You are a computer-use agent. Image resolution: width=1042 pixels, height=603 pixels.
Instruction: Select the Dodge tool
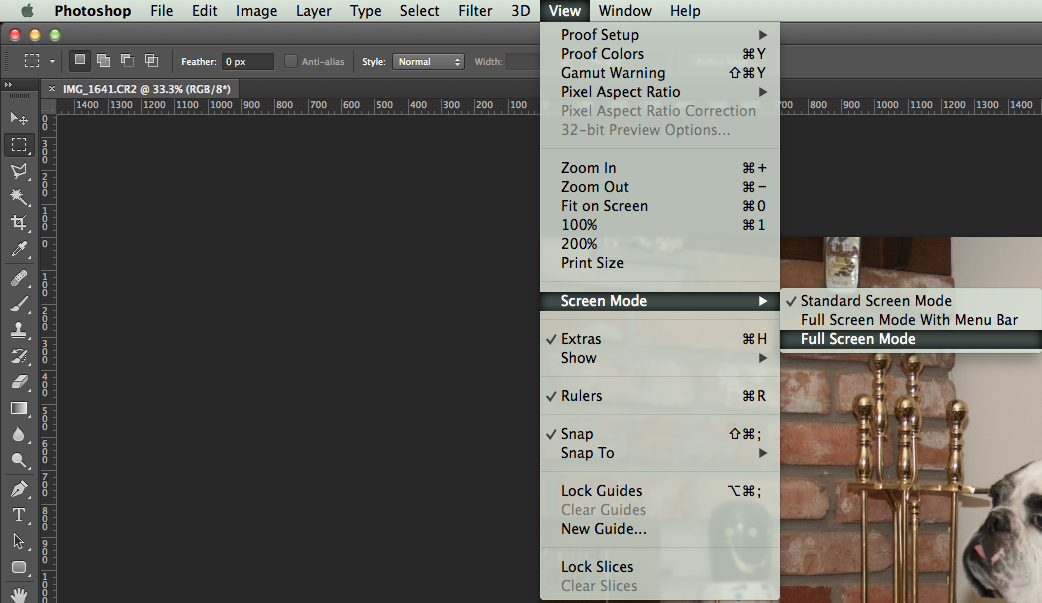[19, 460]
